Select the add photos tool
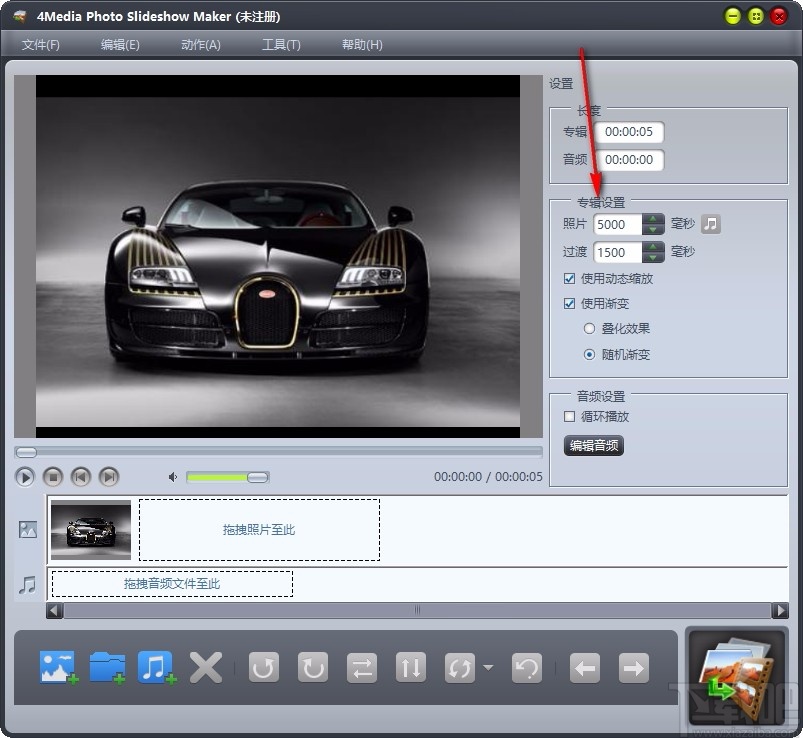The image size is (803, 738). 57,667
